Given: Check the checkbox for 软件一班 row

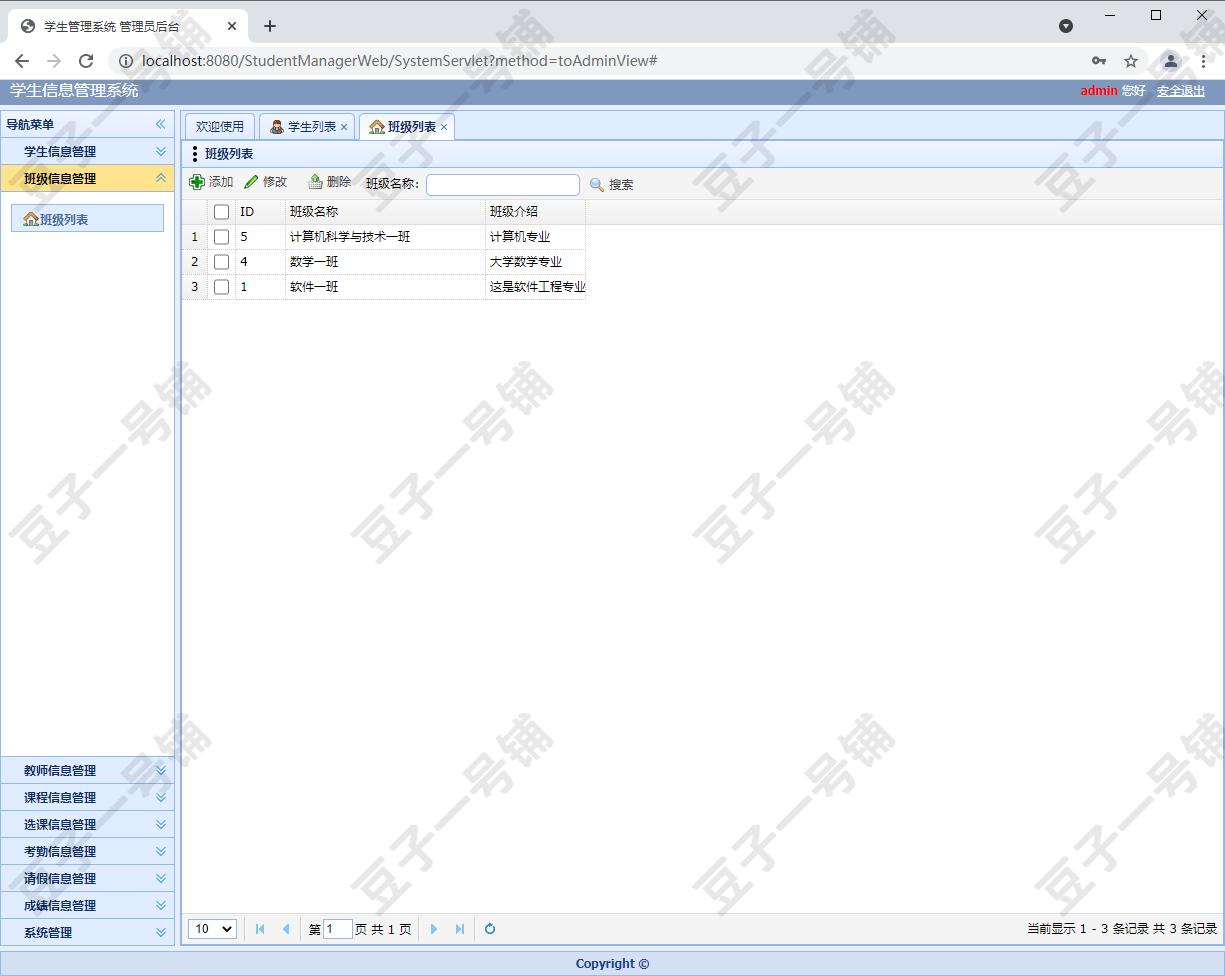Looking at the screenshot, I should coord(221,286).
